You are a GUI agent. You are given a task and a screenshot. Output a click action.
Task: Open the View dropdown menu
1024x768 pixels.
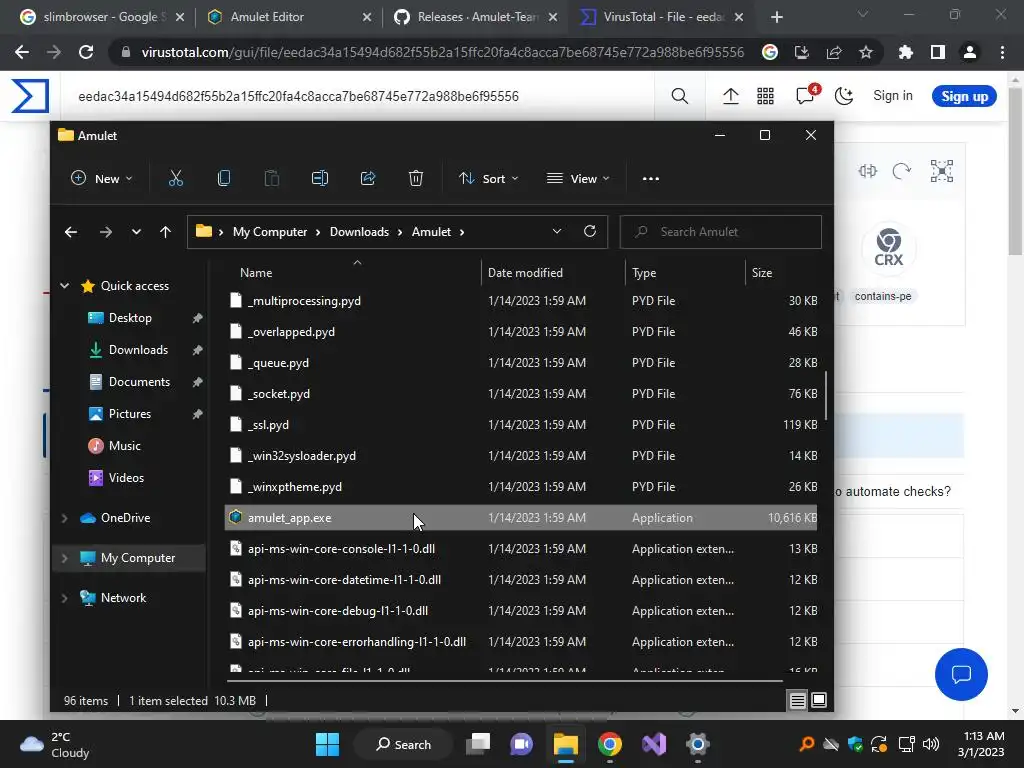point(578,178)
